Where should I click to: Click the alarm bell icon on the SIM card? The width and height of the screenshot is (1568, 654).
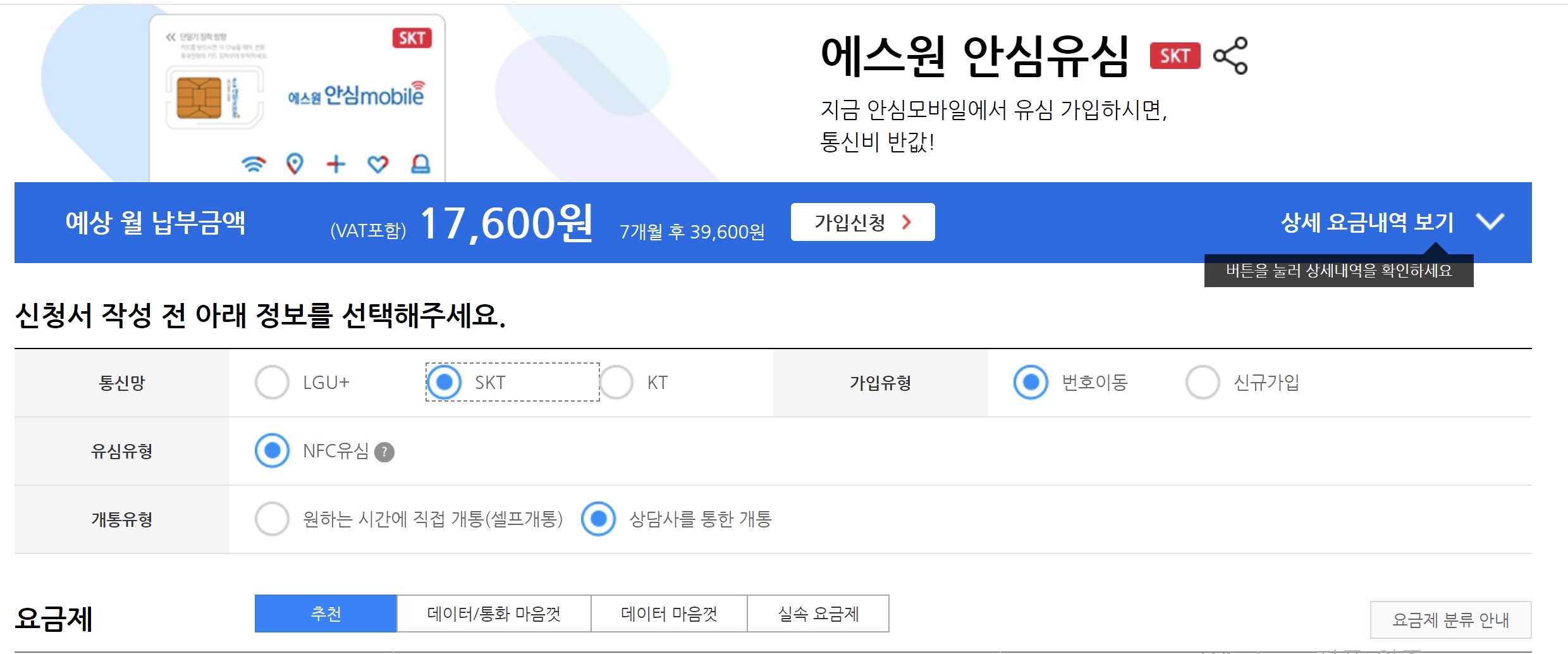(420, 164)
